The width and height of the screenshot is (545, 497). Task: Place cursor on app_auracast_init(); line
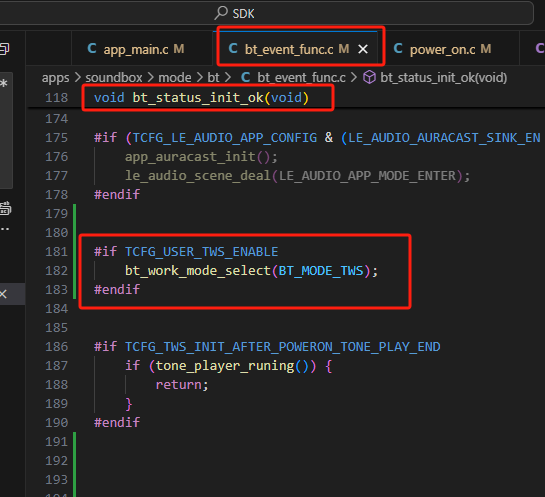pos(201,157)
